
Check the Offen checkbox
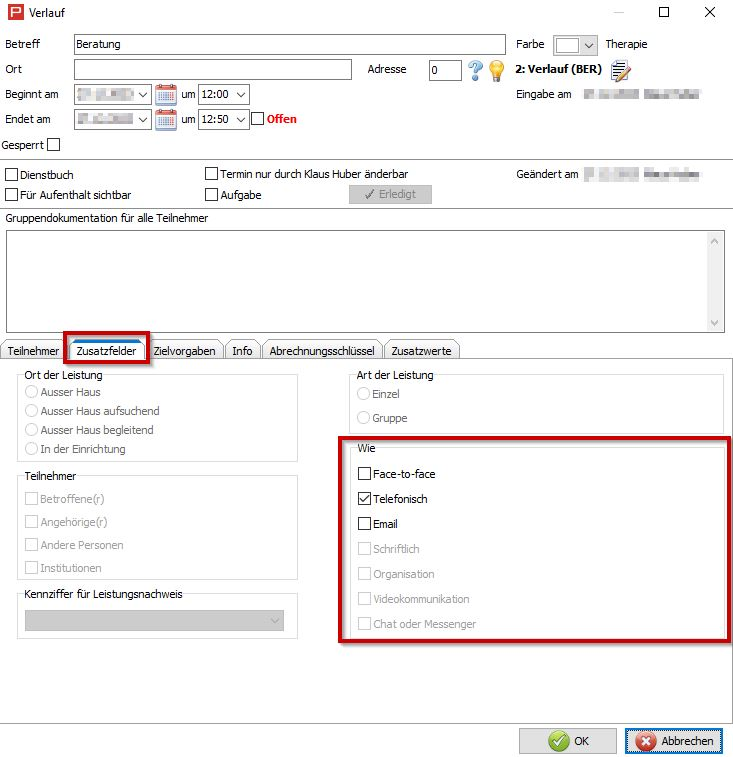257,119
